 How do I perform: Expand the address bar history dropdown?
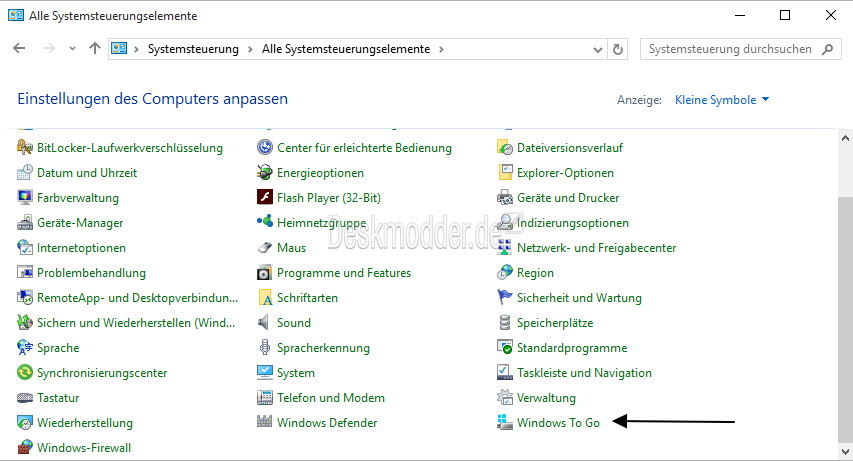(x=597, y=50)
